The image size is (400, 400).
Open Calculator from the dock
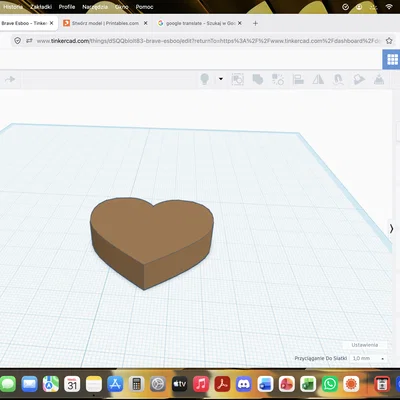pos(136,384)
